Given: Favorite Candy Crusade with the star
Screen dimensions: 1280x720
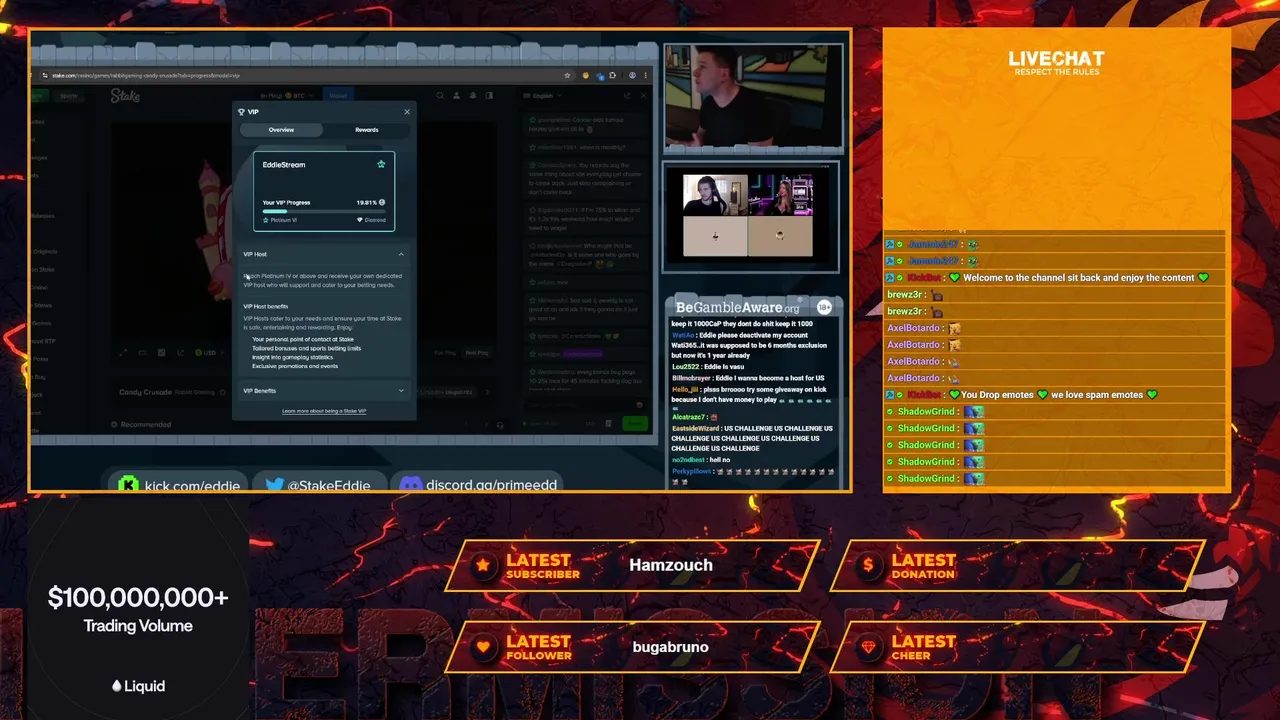Looking at the screenshot, I should click(223, 392).
